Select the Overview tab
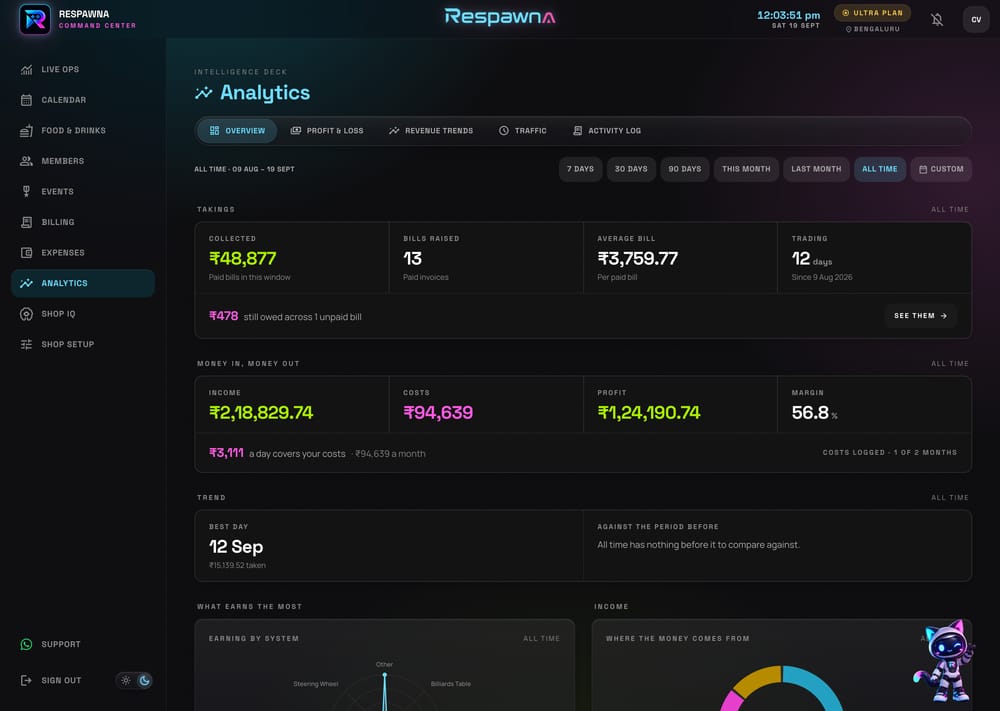Image resolution: width=1000 pixels, height=711 pixels. 237,131
